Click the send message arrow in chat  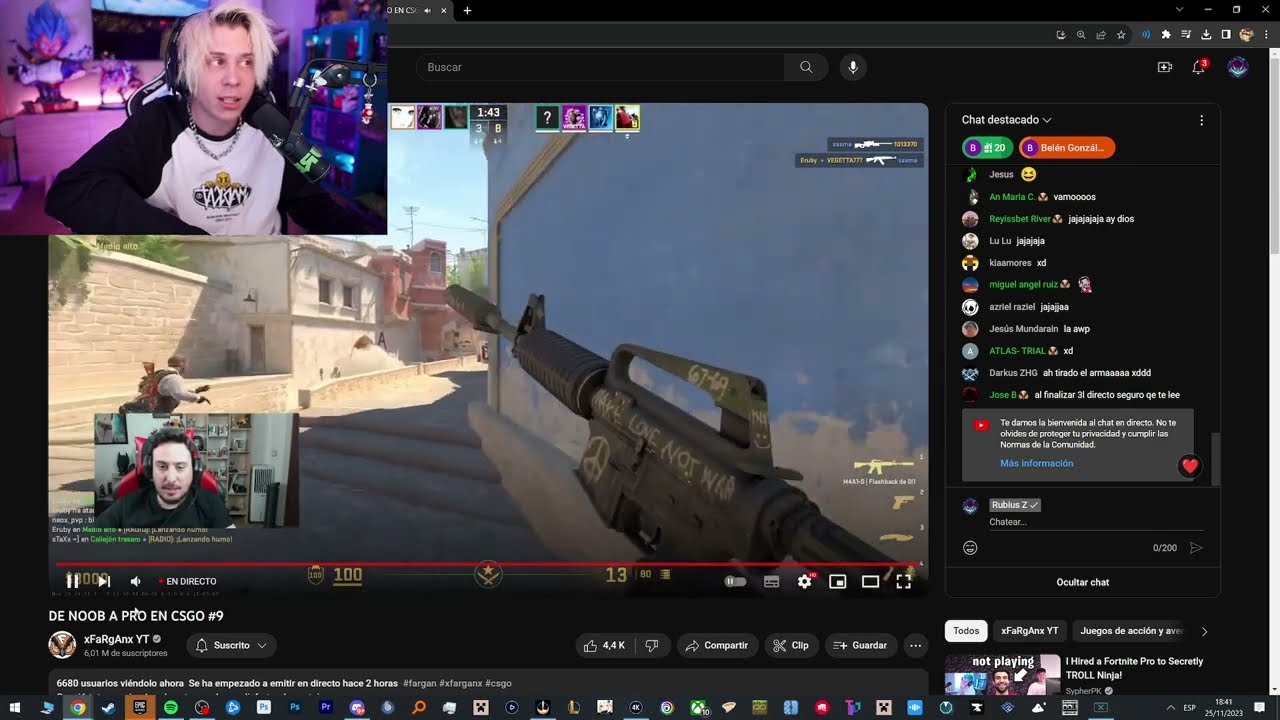pos(1196,548)
